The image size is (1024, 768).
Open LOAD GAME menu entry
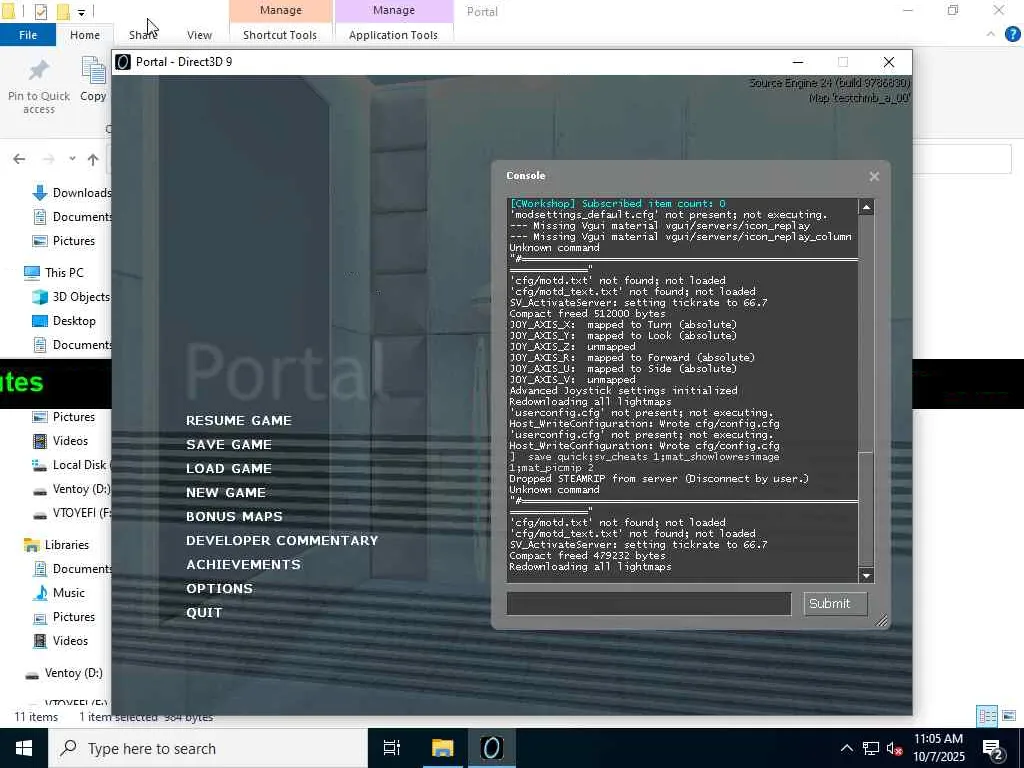(x=229, y=469)
